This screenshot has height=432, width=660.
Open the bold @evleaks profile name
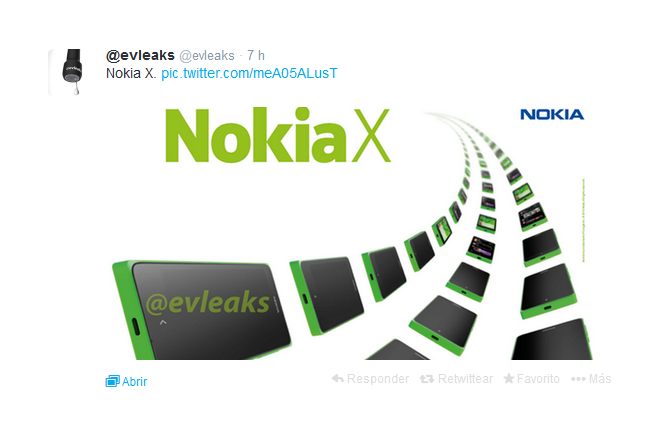tap(140, 55)
